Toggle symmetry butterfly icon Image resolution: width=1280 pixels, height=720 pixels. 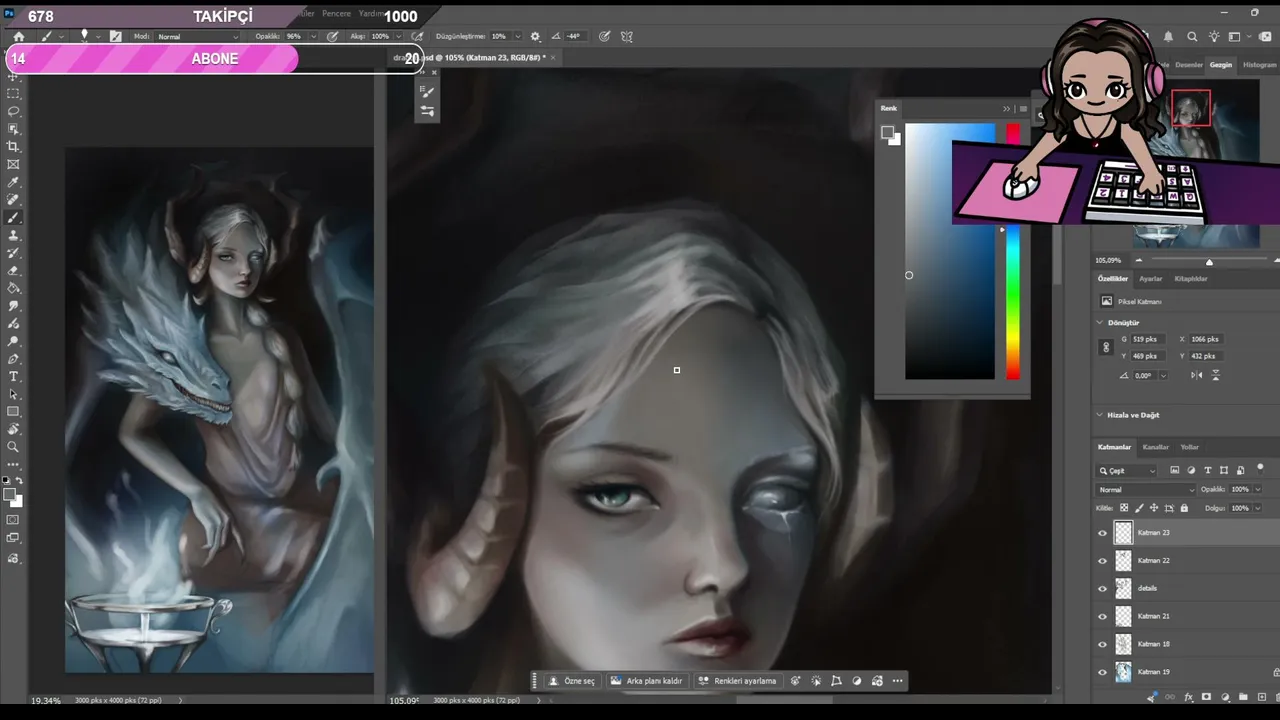pyautogui.click(x=627, y=36)
